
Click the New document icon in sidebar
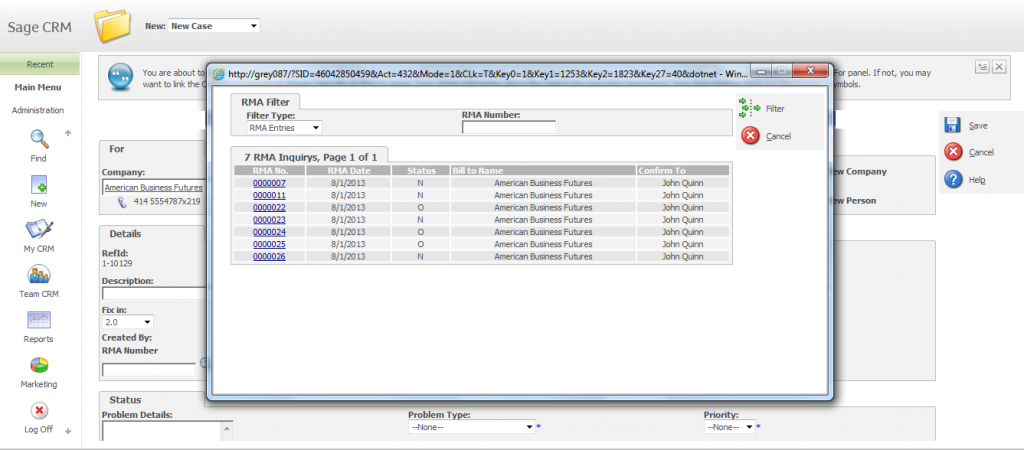(39, 185)
